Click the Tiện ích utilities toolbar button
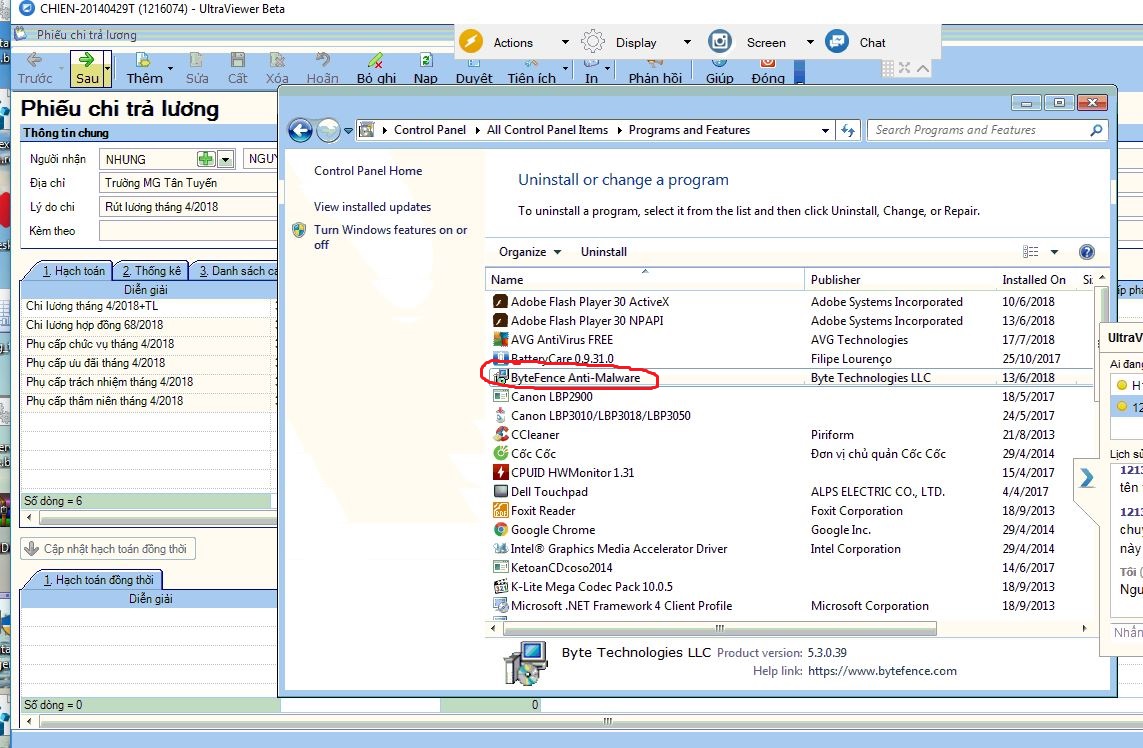 pyautogui.click(x=531, y=71)
